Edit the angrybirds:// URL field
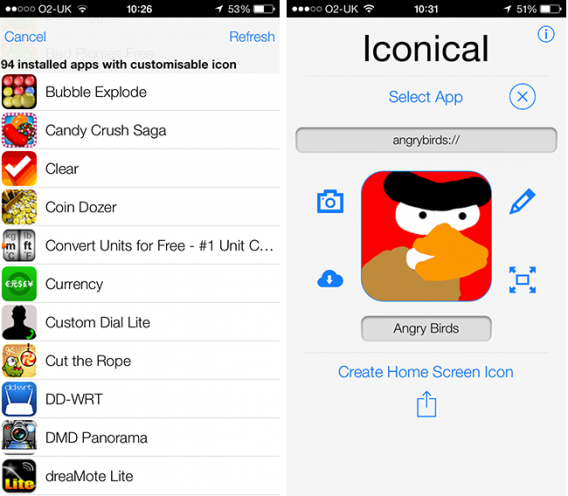The width and height of the screenshot is (568, 496). coord(426,140)
